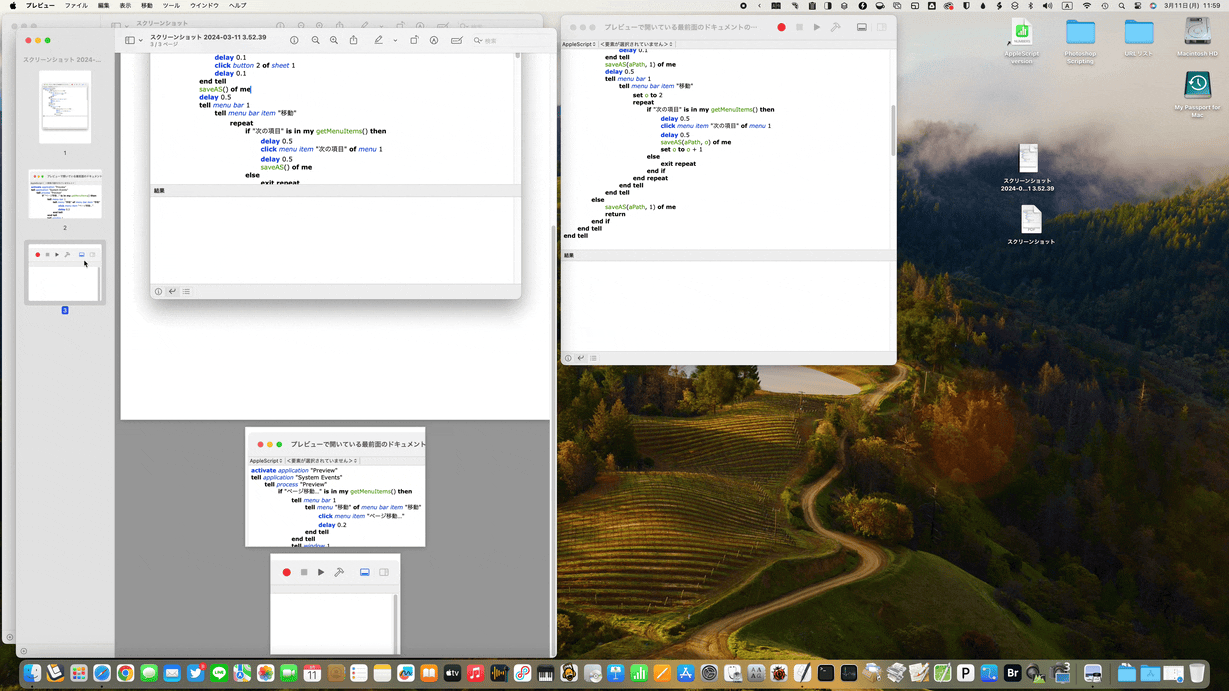This screenshot has width=1229, height=691.
Task: Open the ファイル menu in the menu bar
Action: [x=76, y=6]
